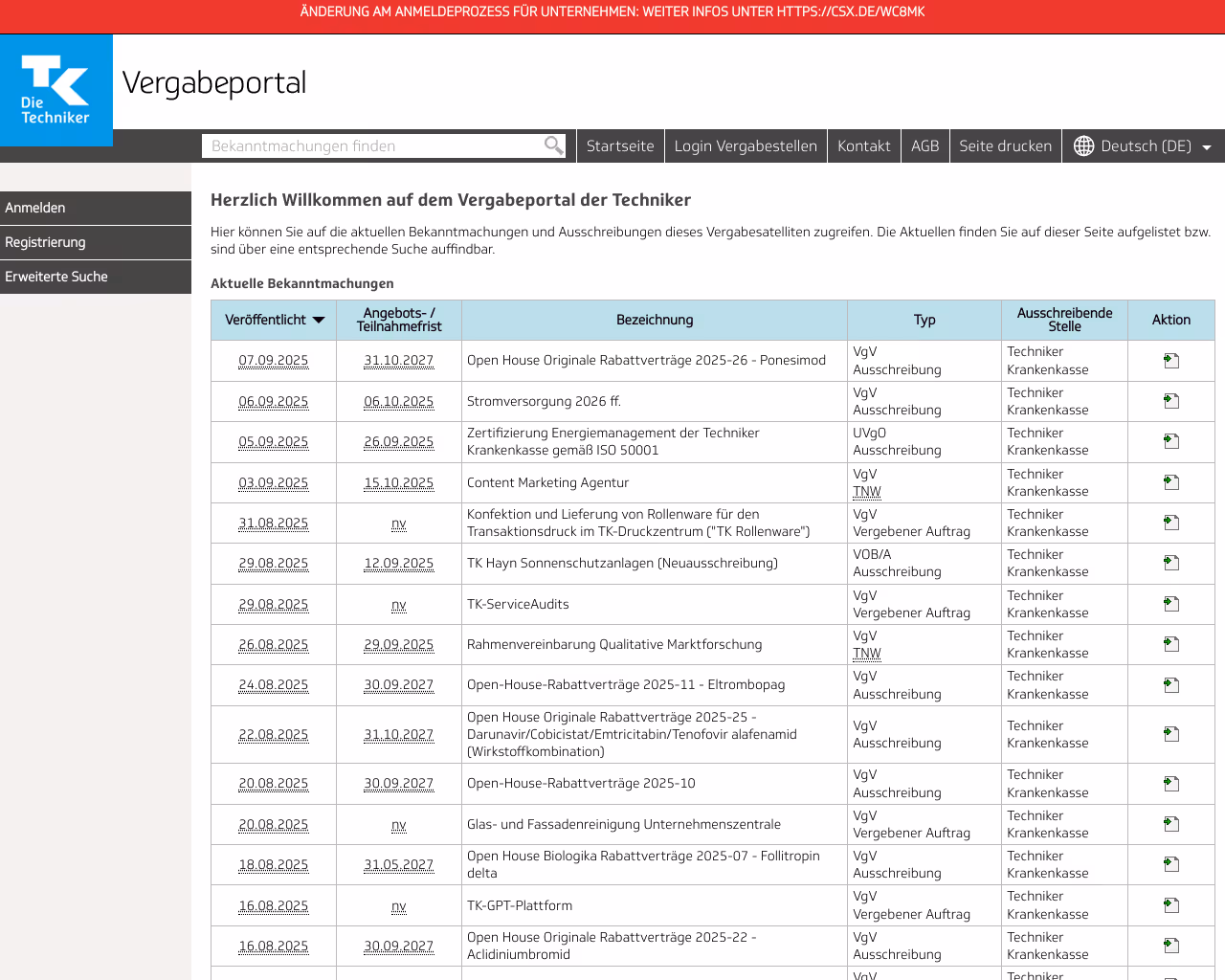The width and height of the screenshot is (1225, 980).
Task: Click 'Rahmenvereinbarung Qualitative Marktforschung' title
Action: 614,645
